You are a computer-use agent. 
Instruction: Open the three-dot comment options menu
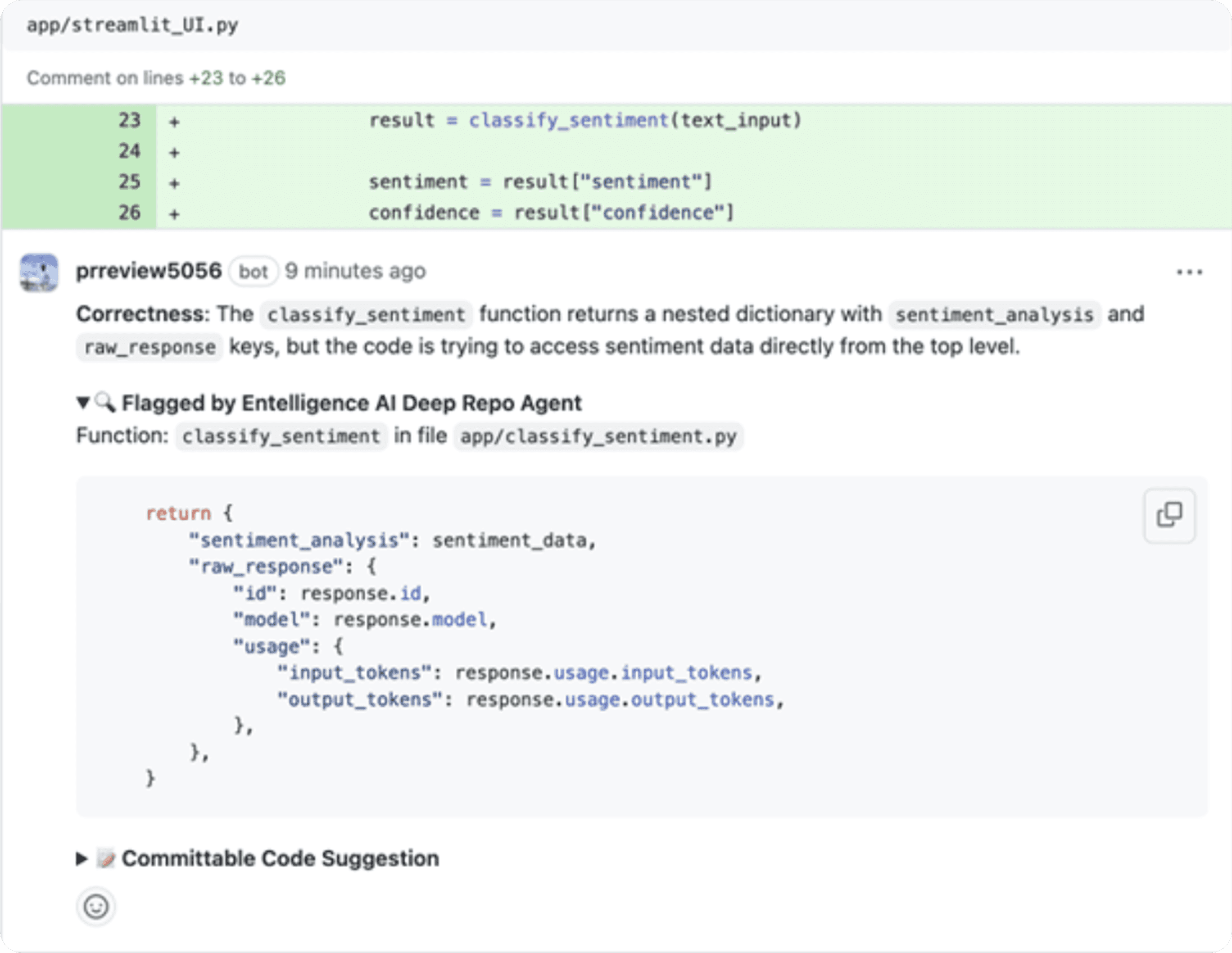pos(1189,273)
